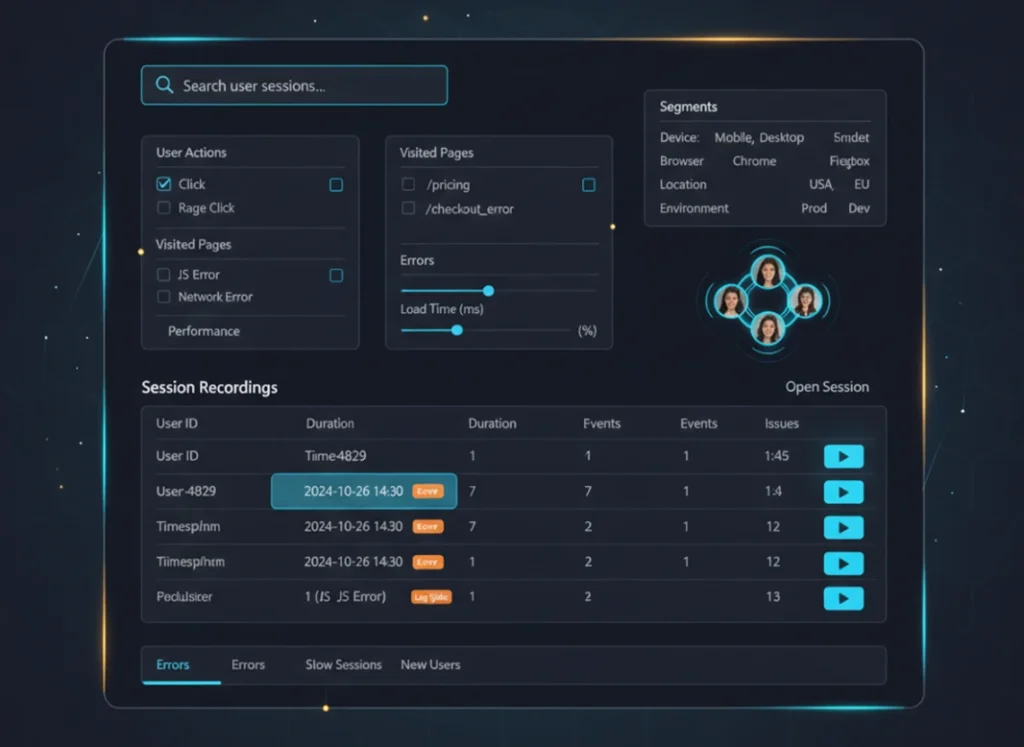Play the session with 1:45 issues
Screen dimensions: 1024x747
click(x=843, y=457)
